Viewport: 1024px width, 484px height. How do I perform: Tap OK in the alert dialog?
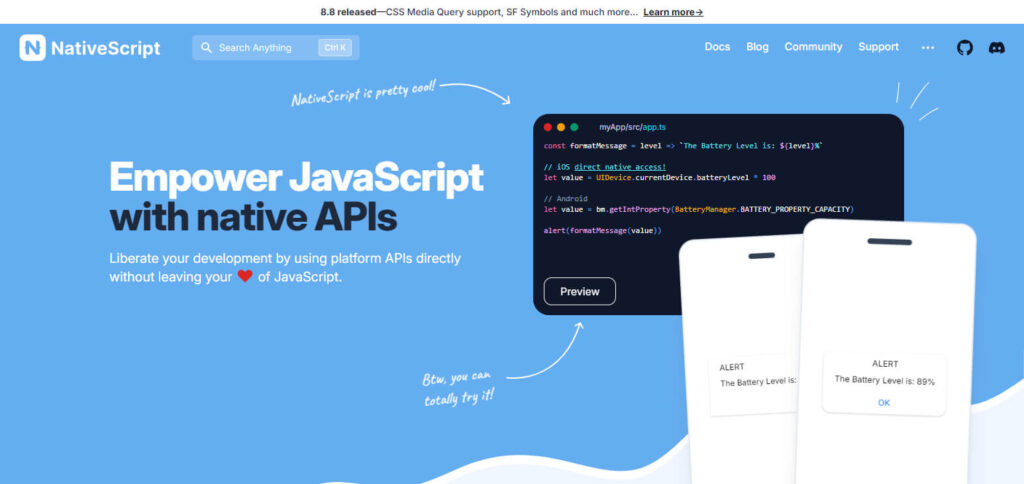point(884,403)
